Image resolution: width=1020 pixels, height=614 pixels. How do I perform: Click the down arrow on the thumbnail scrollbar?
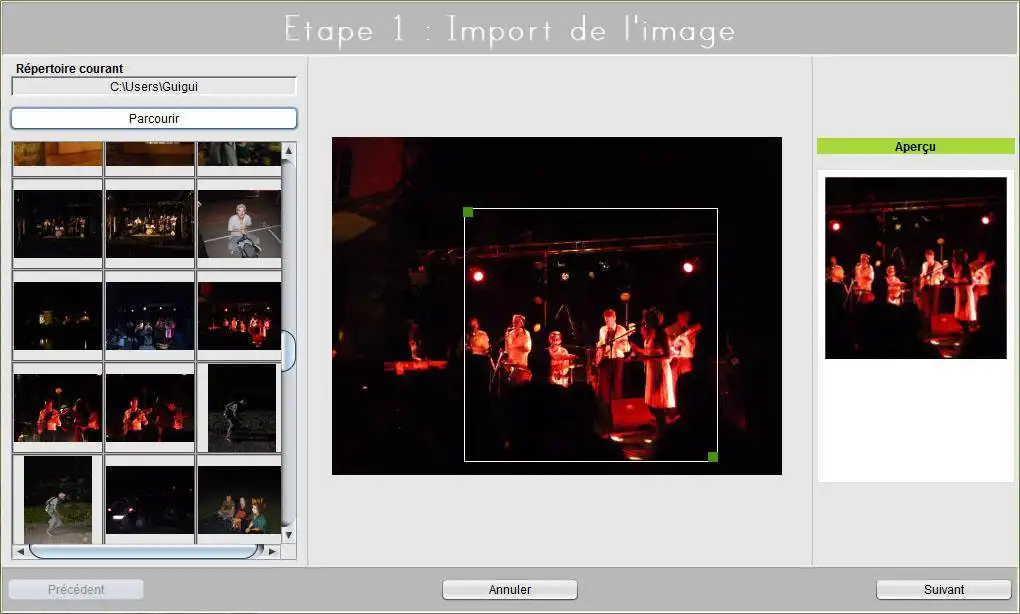[x=288, y=533]
